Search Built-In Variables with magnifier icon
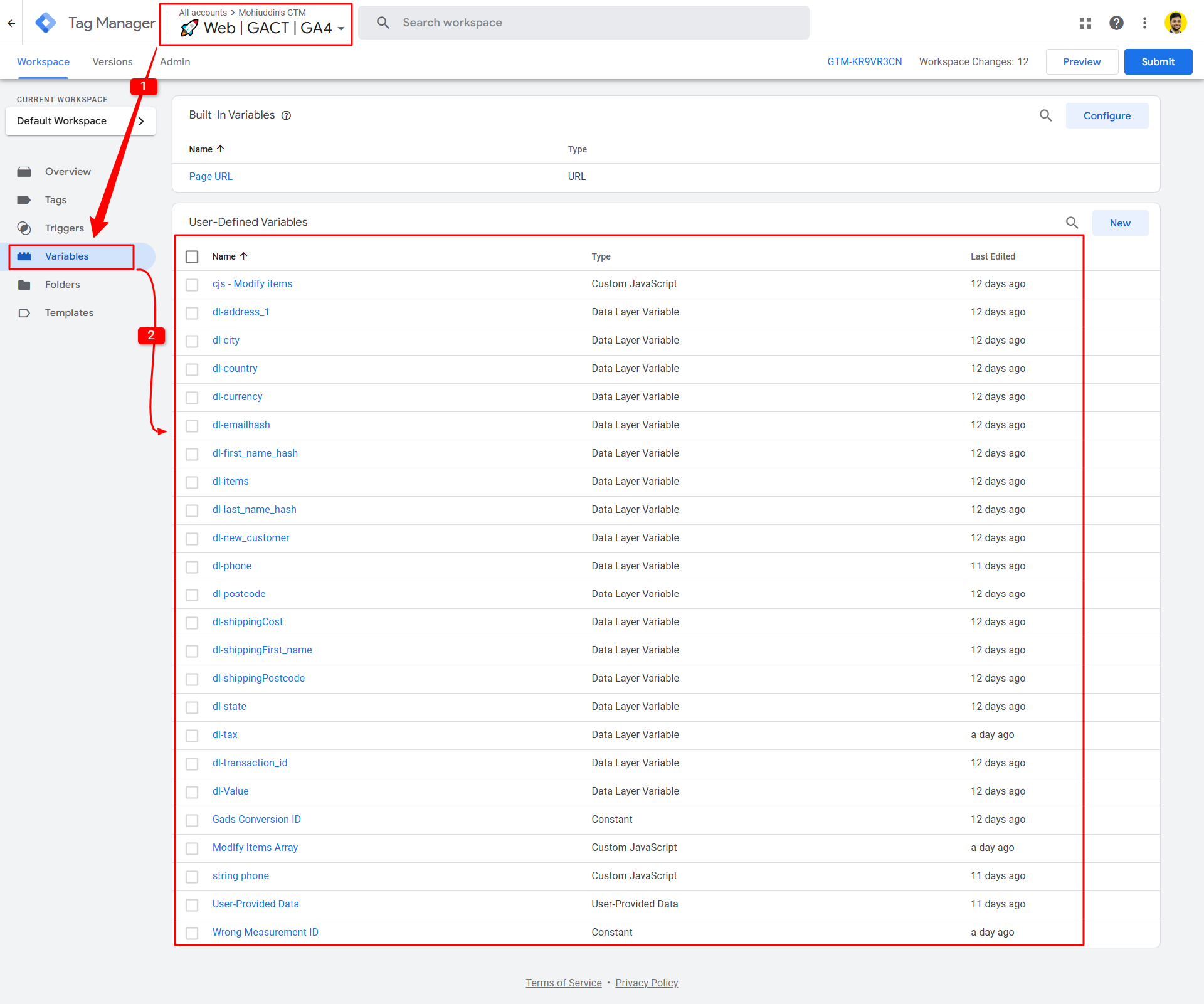This screenshot has width=1204, height=1004. (x=1045, y=115)
